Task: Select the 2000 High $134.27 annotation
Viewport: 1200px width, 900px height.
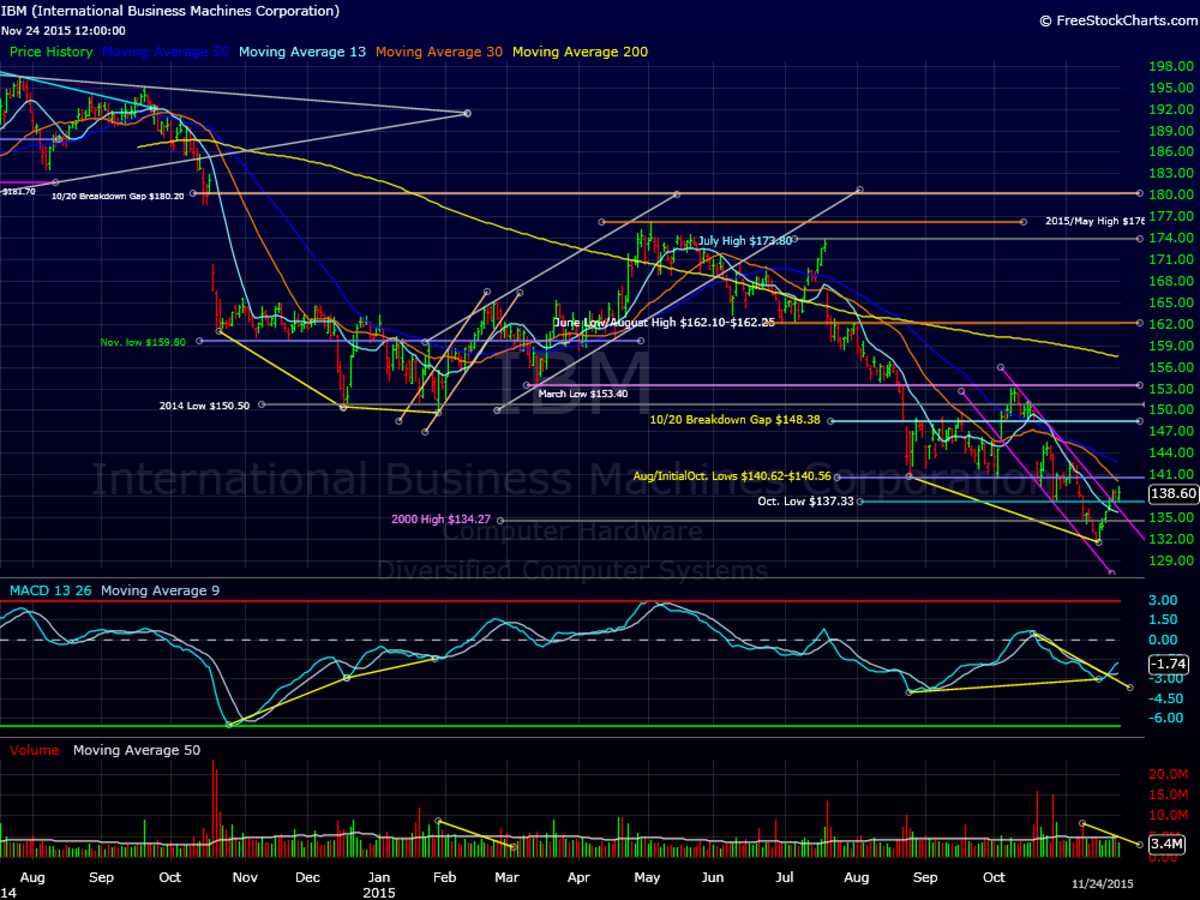Action: (440, 519)
